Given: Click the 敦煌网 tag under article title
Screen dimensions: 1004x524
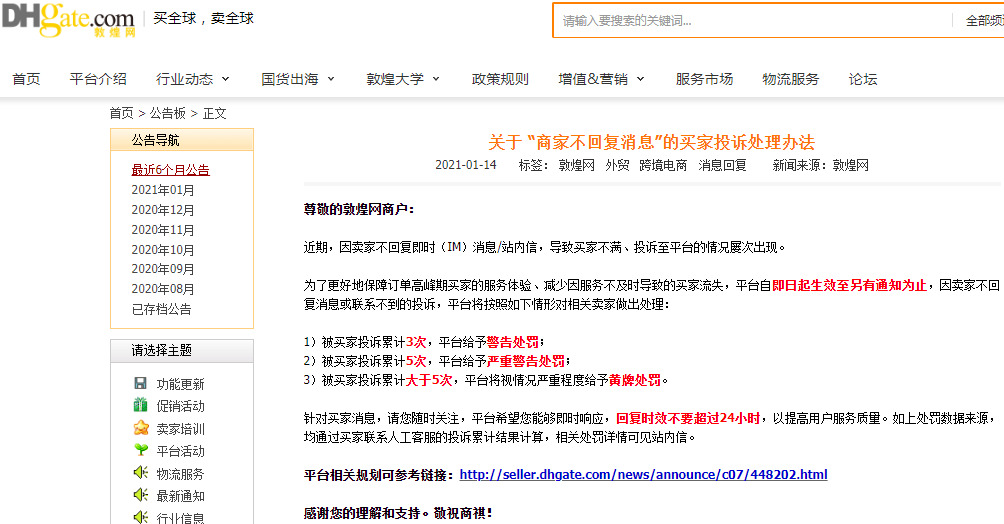Looking at the screenshot, I should pos(577,165).
